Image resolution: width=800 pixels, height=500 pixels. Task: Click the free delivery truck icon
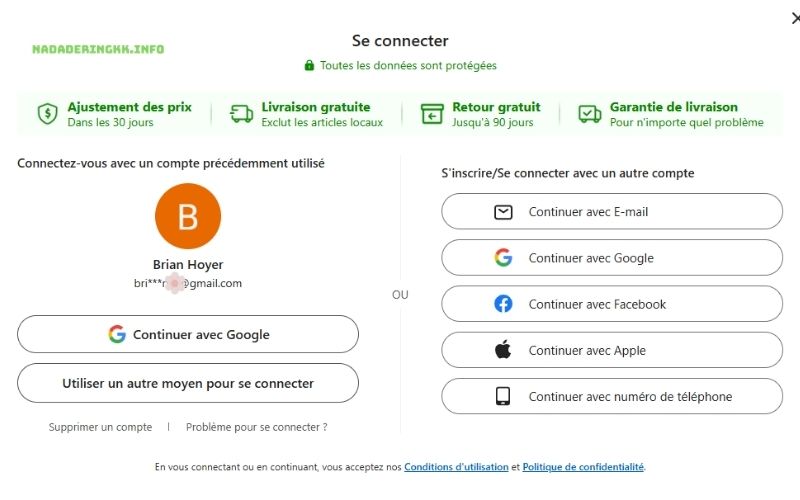coord(241,114)
